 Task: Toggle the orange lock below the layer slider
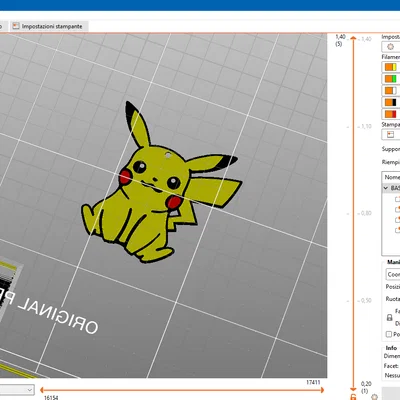click(x=353, y=397)
